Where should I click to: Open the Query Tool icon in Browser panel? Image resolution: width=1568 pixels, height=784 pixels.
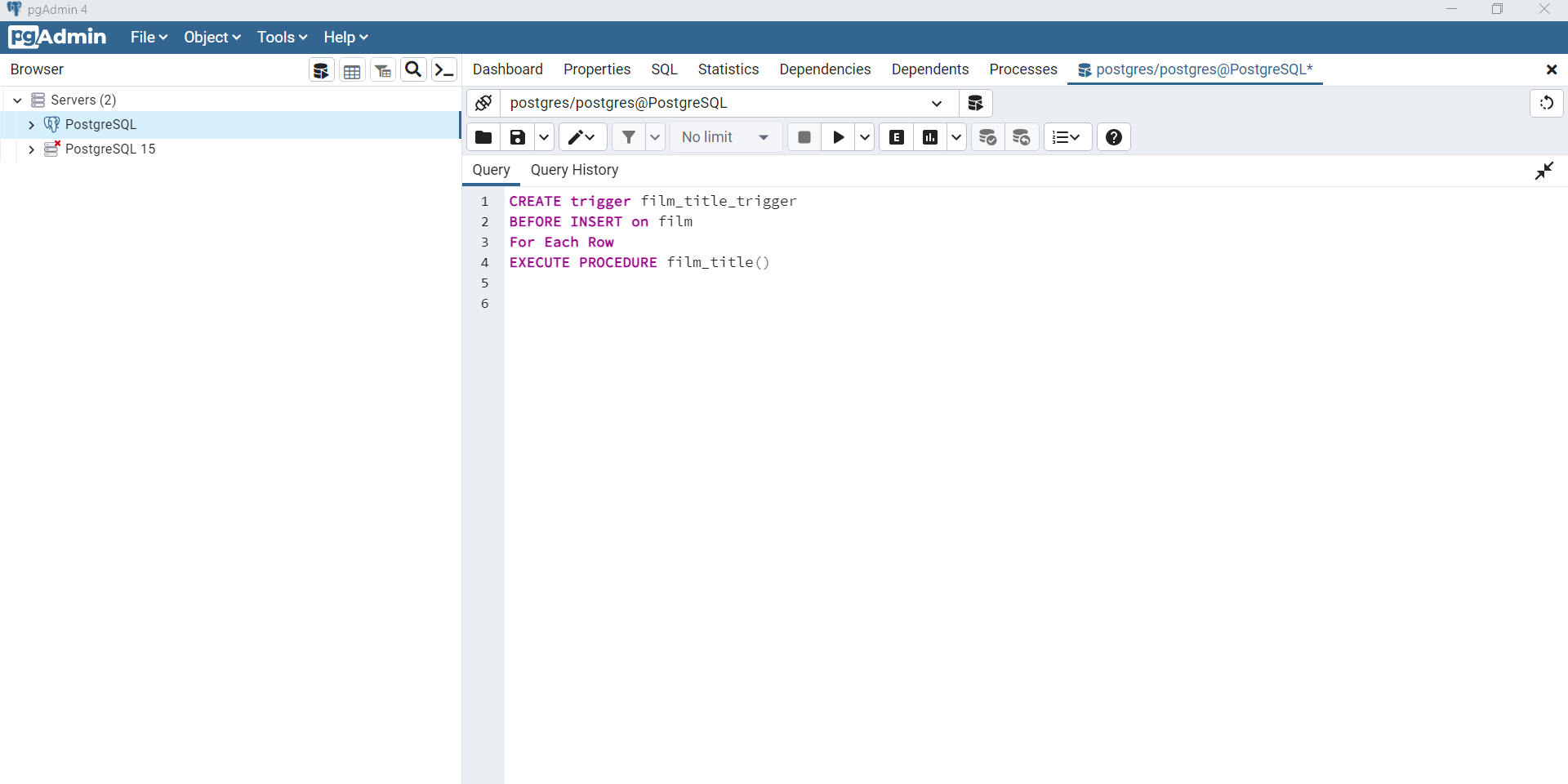(322, 70)
